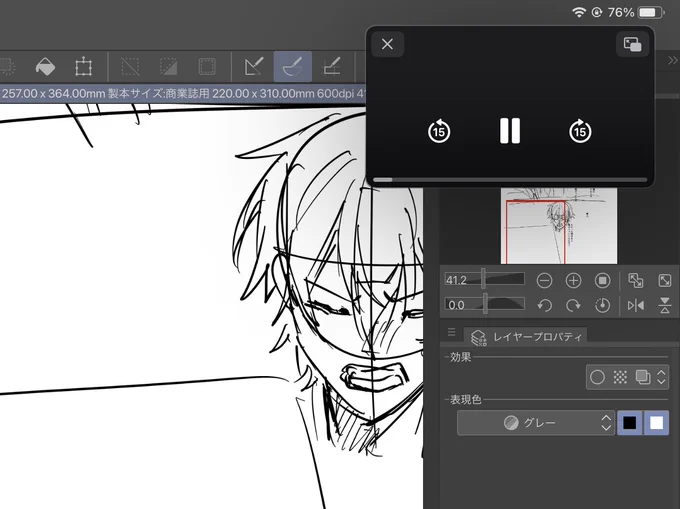Open the グレー expression color dropdown
The image size is (680, 509).
point(536,423)
